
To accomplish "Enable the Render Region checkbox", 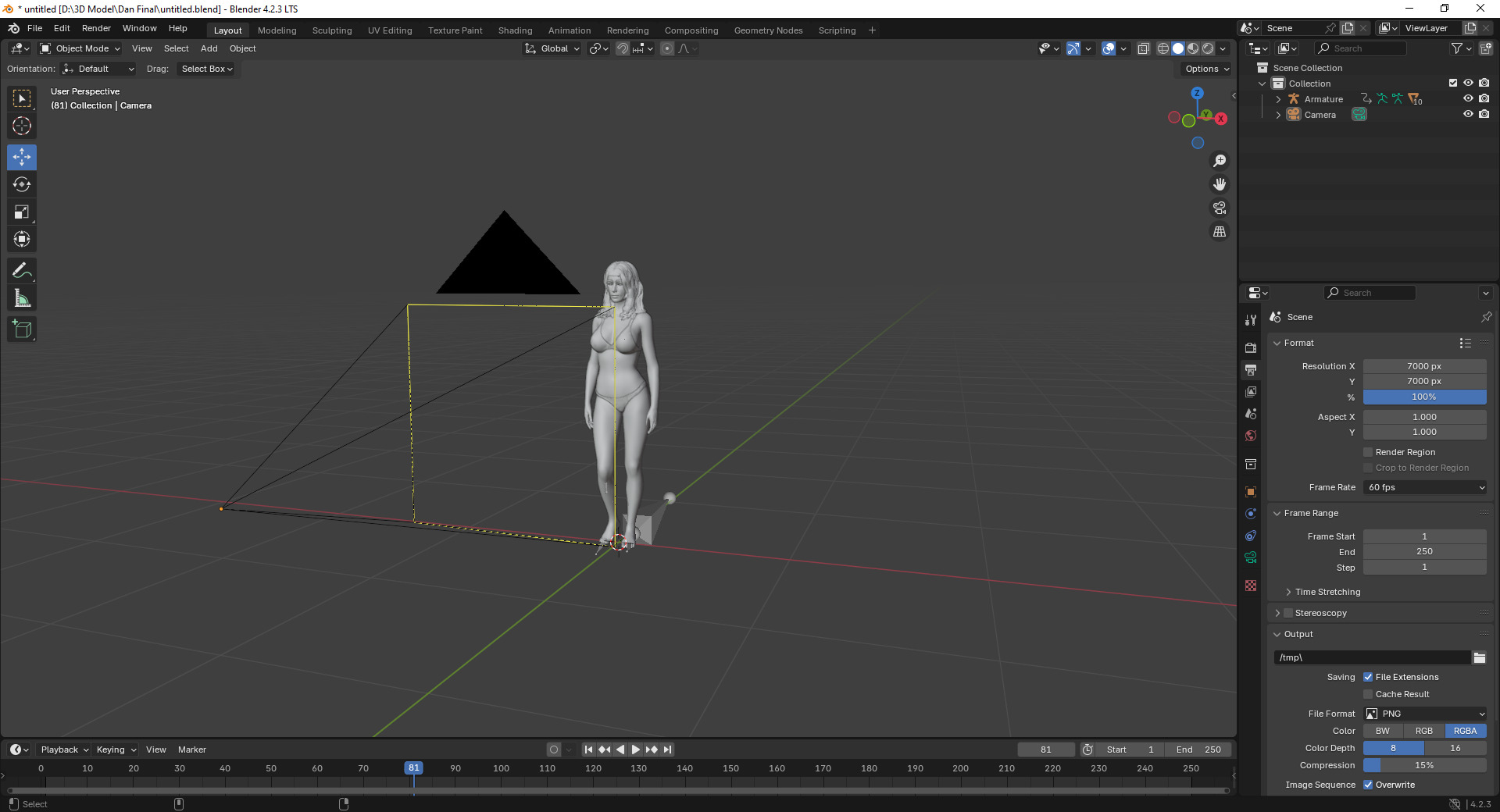I will 1368,452.
